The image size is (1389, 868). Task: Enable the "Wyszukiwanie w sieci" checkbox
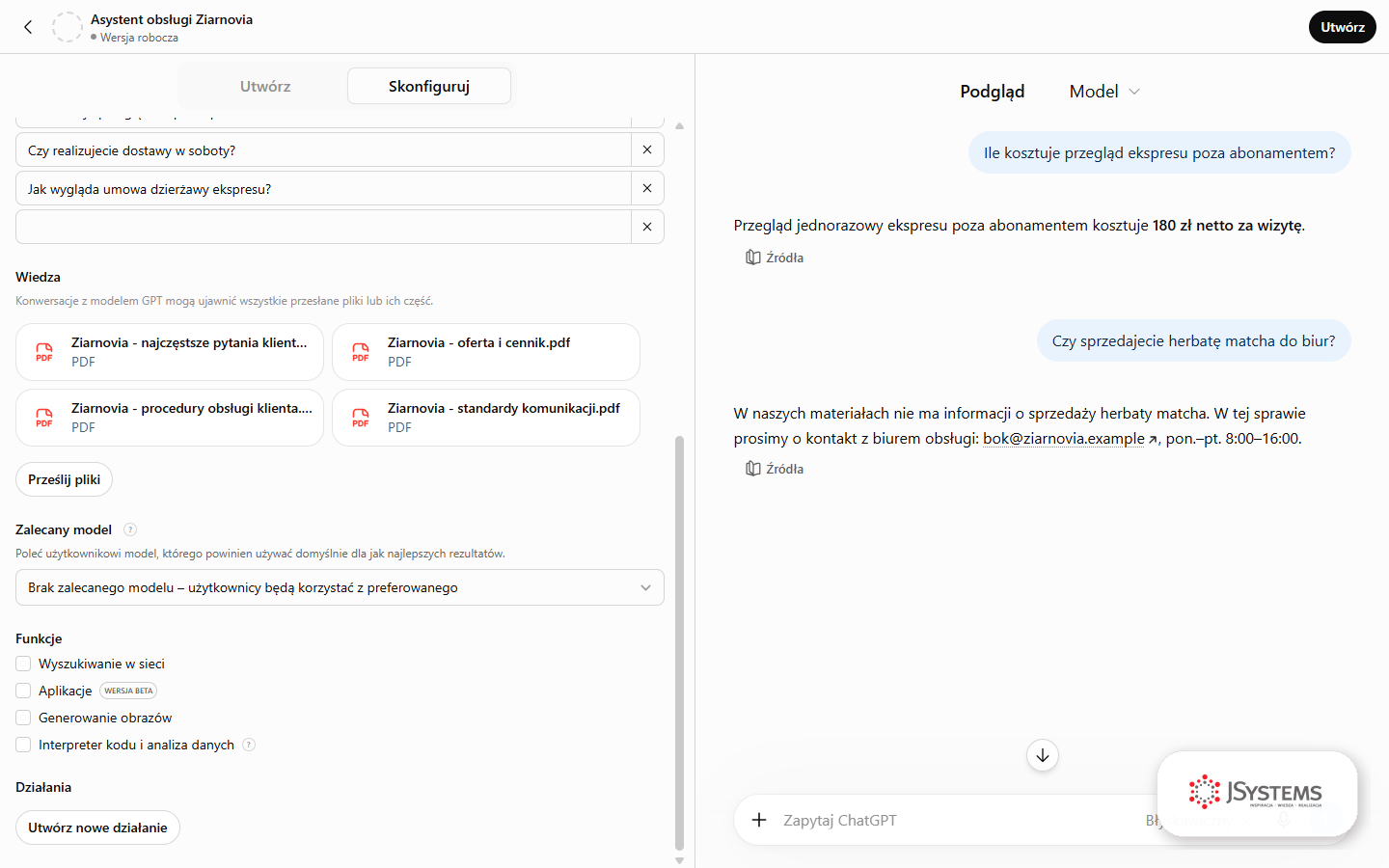click(23, 664)
